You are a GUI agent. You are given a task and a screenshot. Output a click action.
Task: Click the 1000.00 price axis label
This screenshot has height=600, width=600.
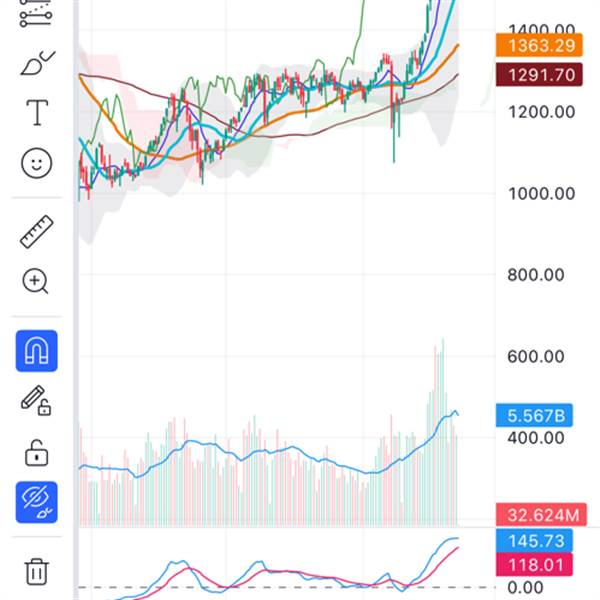[x=541, y=194]
